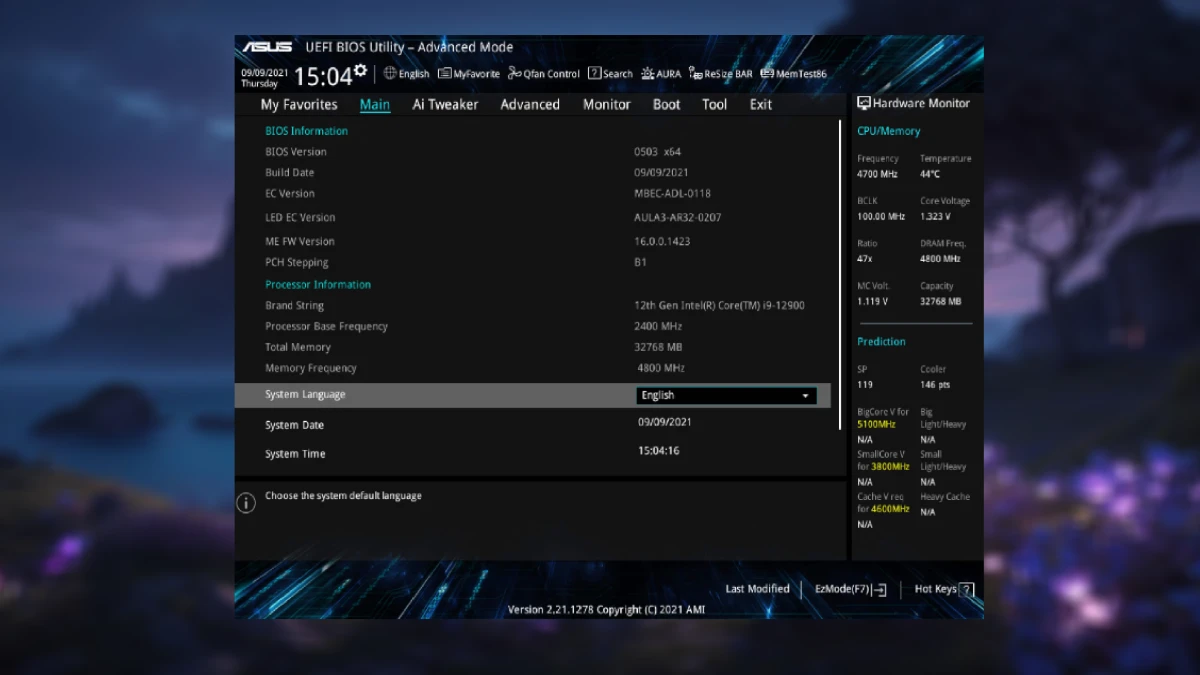Click the 4600MHz Cache prediction
1200x675 pixels.
coord(890,509)
